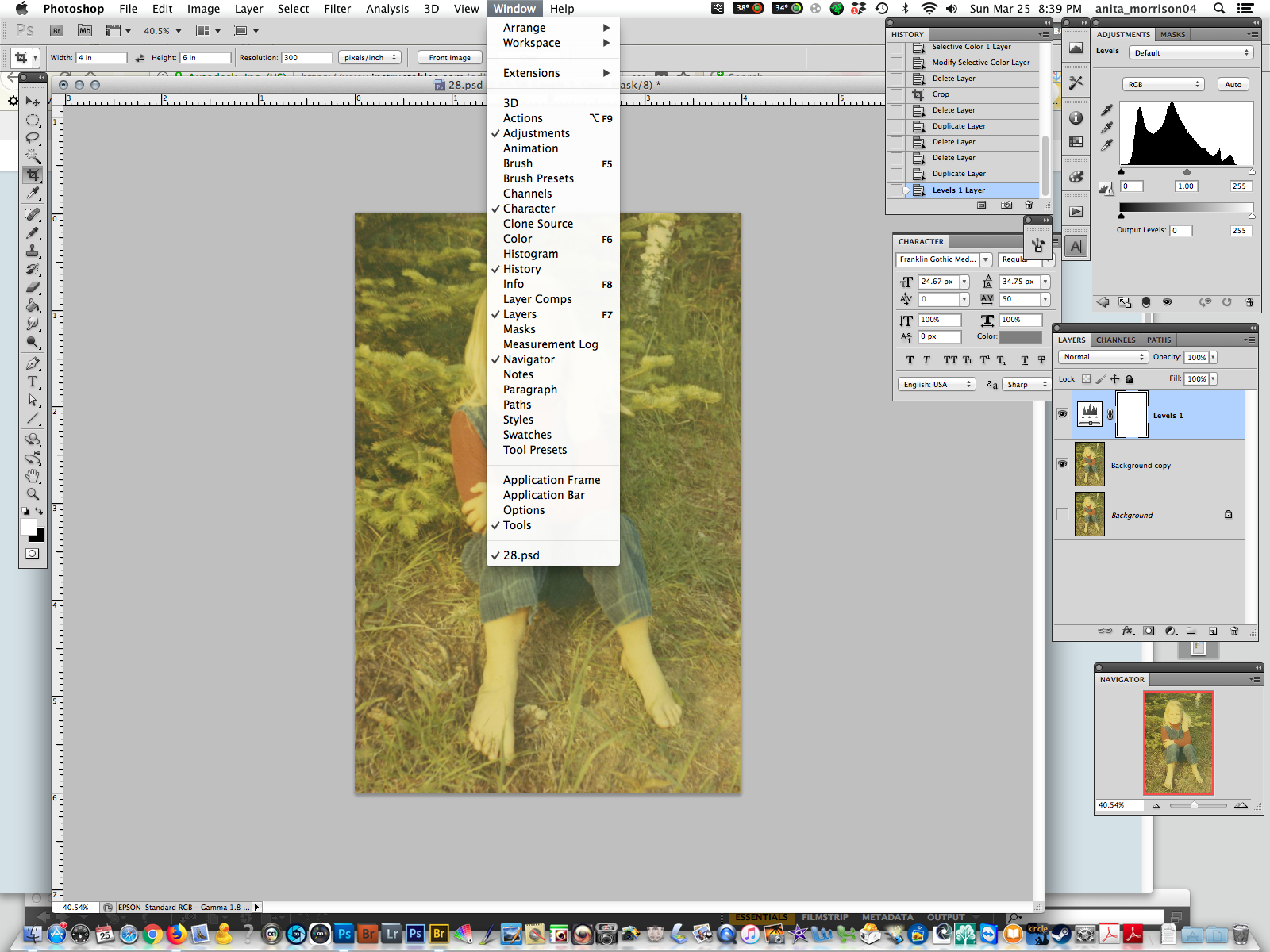The width and height of the screenshot is (1270, 952).
Task: Select the Hand tool
Action: coord(33,476)
